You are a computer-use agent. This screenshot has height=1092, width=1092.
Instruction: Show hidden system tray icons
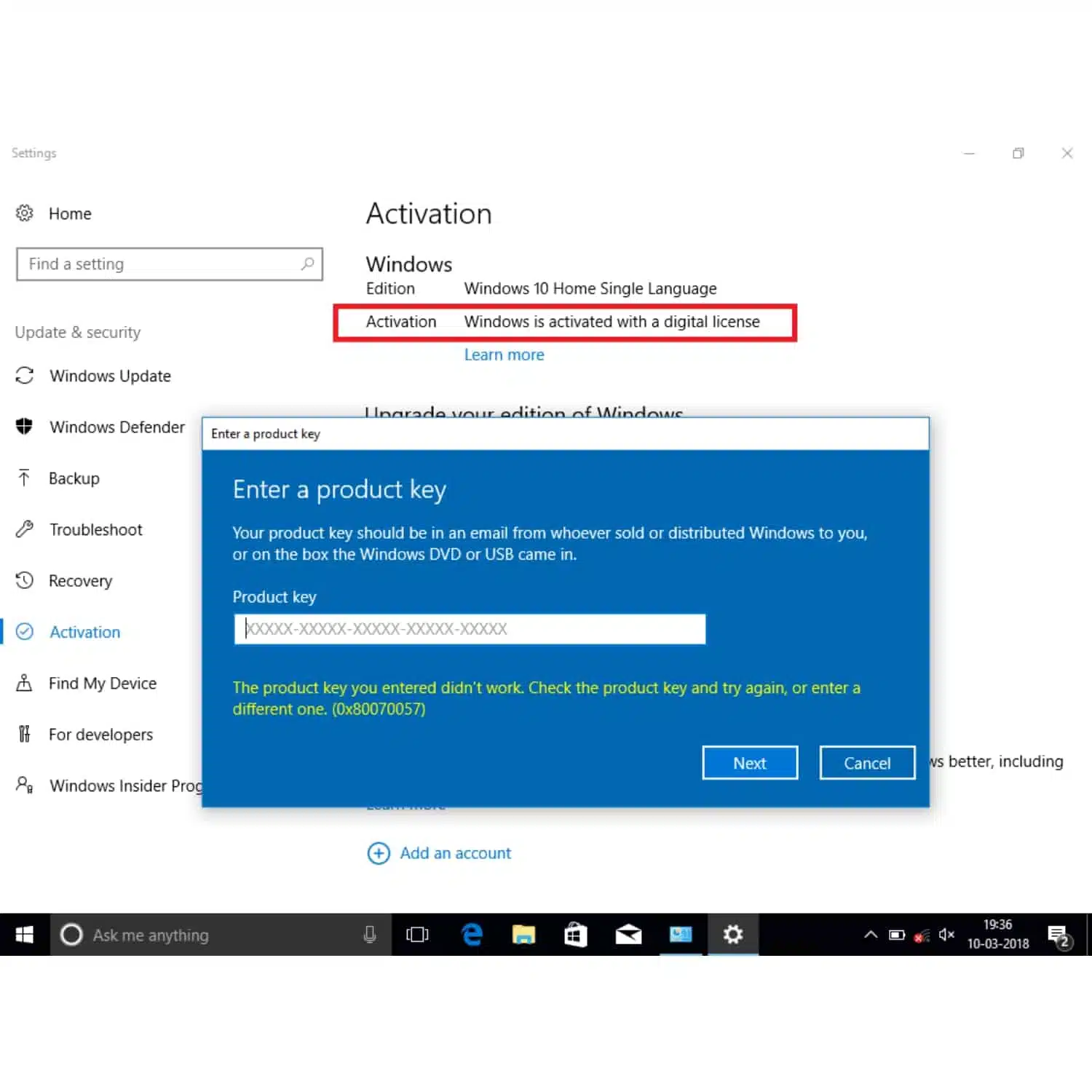(871, 935)
